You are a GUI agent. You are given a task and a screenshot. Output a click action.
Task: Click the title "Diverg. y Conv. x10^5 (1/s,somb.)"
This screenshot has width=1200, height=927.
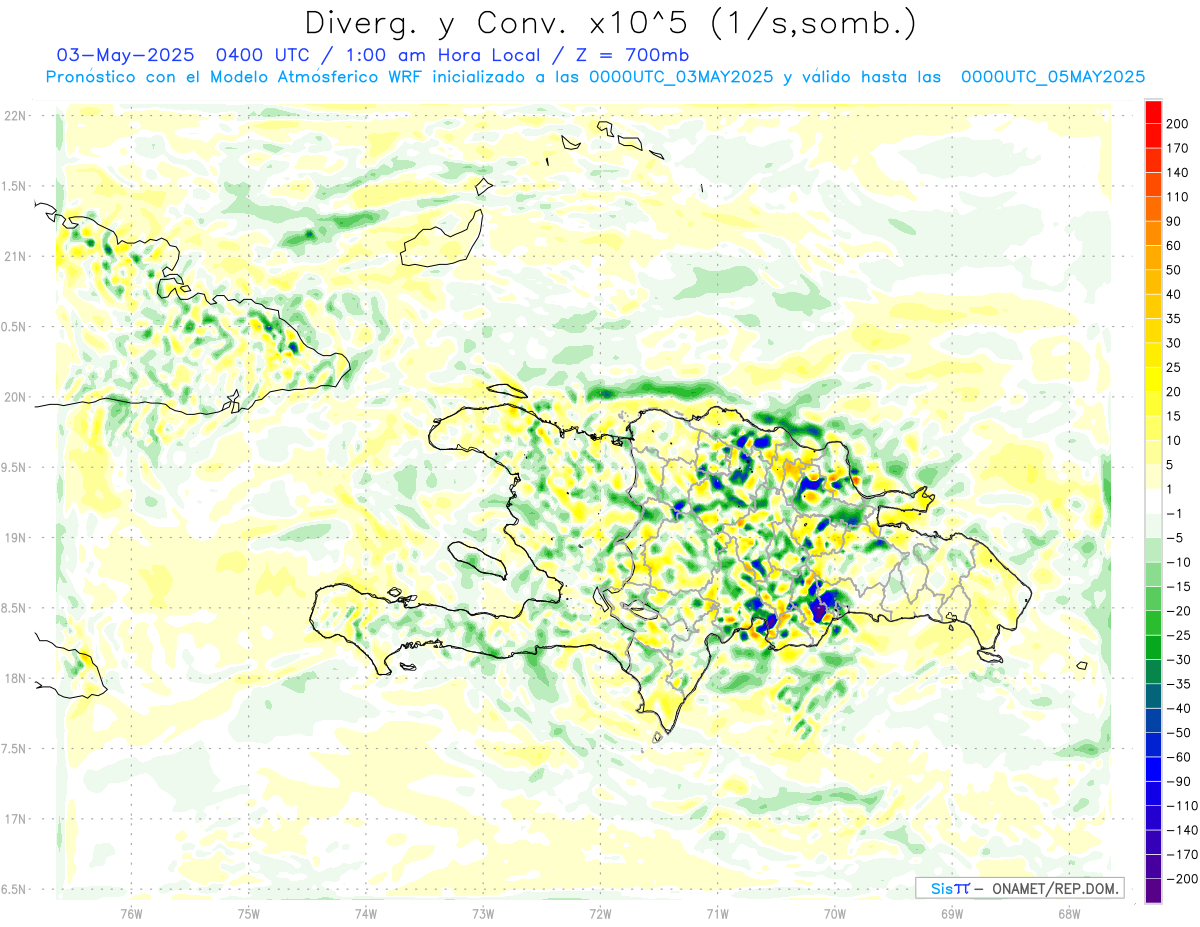pyautogui.click(x=609, y=23)
